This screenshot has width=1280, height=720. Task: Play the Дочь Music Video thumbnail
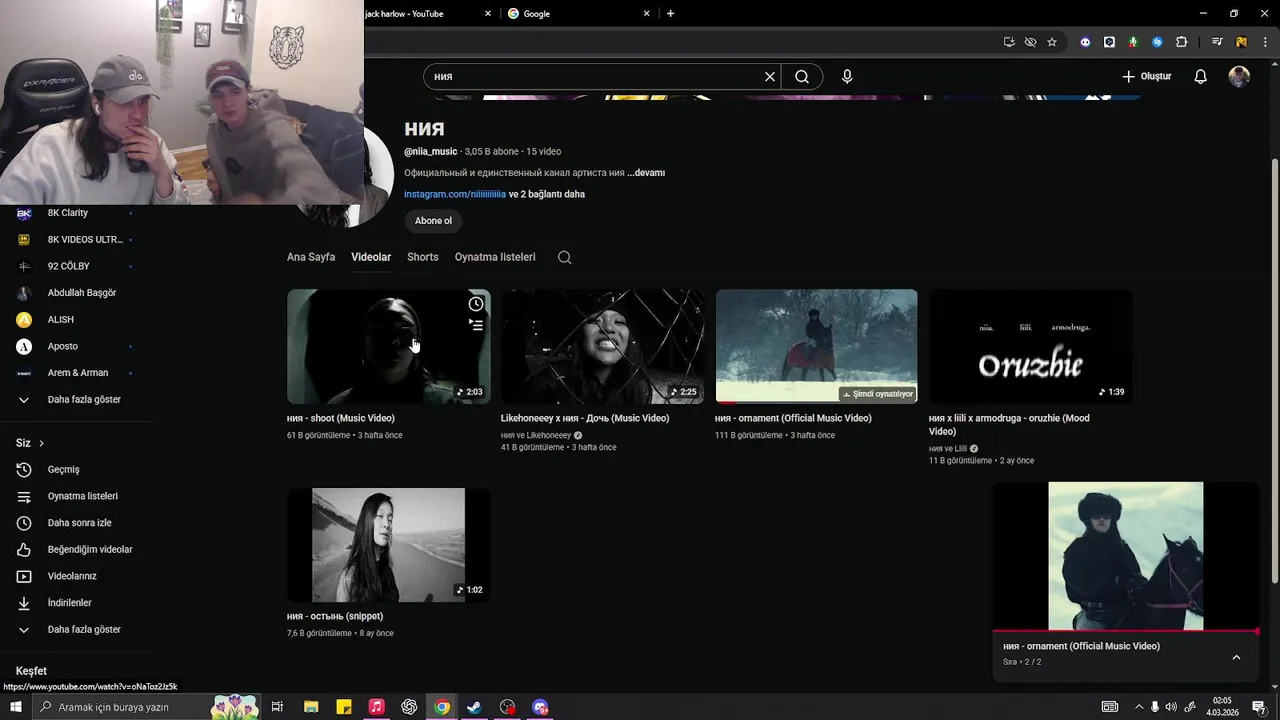pyautogui.click(x=603, y=346)
